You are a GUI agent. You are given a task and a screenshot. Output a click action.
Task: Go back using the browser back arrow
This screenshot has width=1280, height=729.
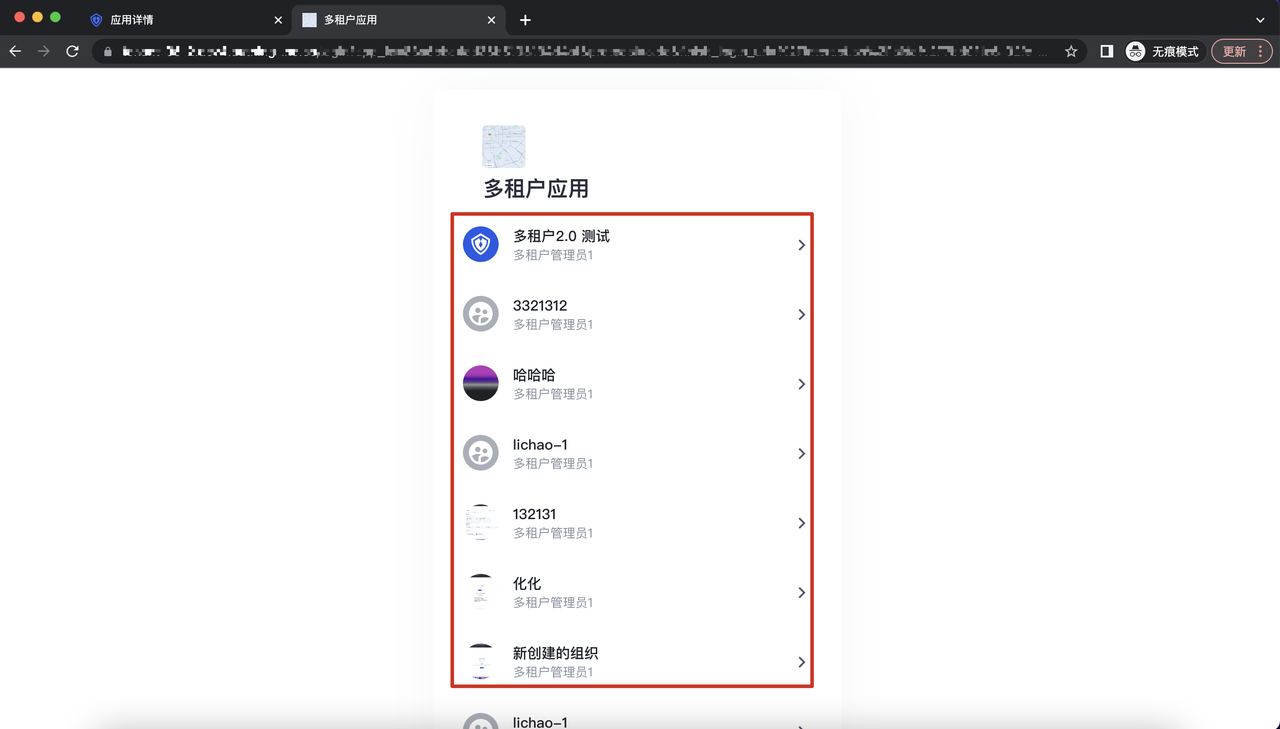tap(15, 51)
